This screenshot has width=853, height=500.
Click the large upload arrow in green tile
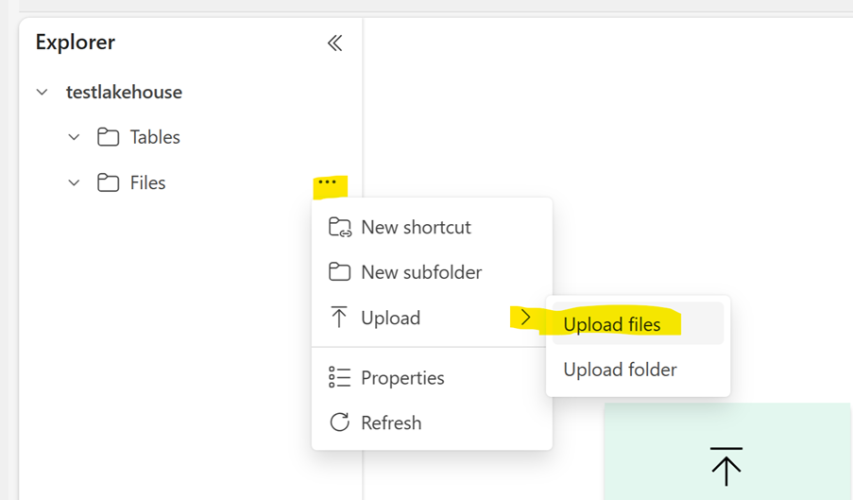[726, 466]
